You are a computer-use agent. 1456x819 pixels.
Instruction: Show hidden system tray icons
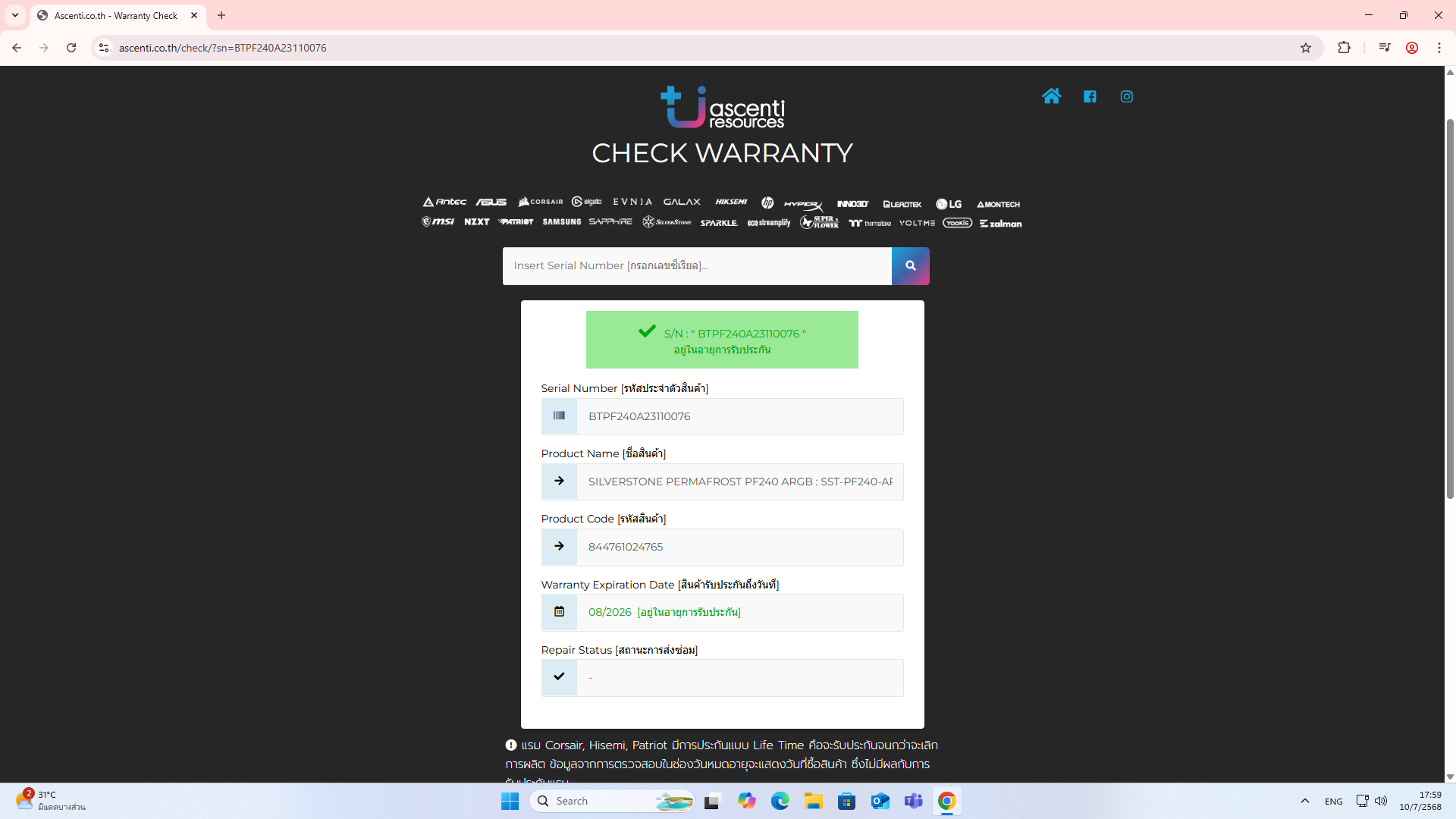[x=1304, y=801]
